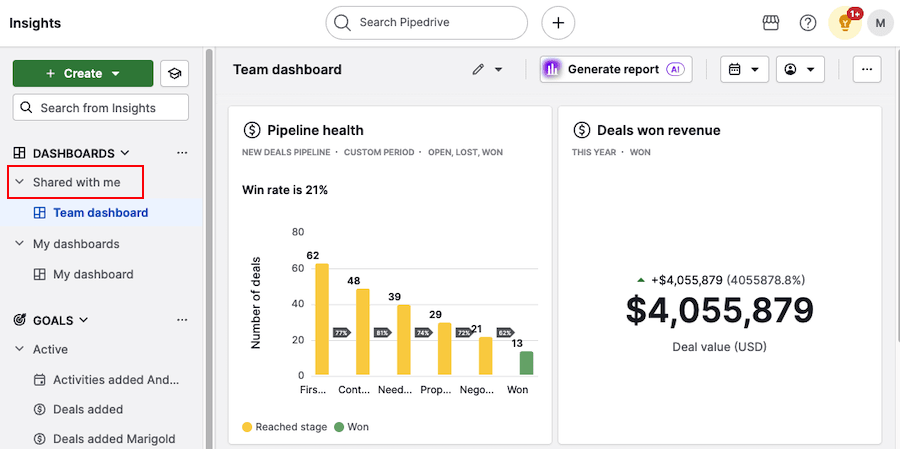Click the Generate report button
900x449 pixels.
tap(615, 70)
